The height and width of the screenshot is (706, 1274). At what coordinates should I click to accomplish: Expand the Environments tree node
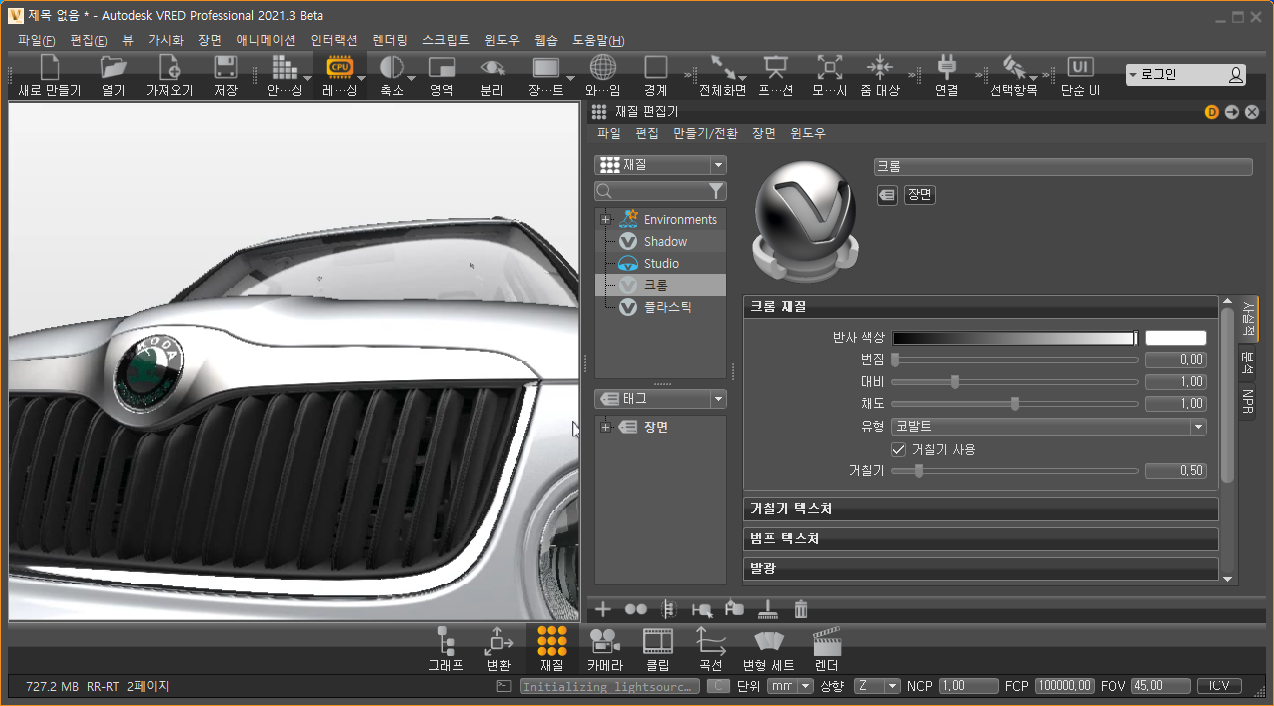click(605, 220)
